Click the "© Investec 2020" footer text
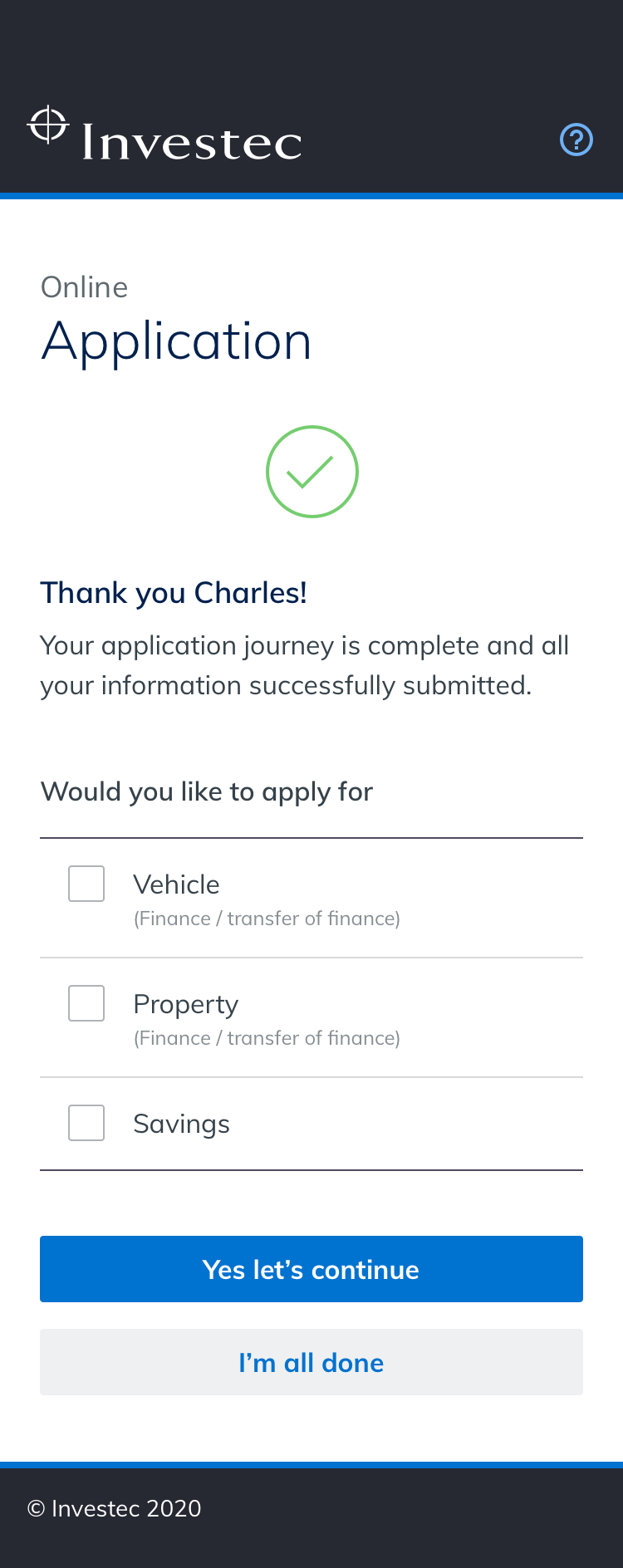Image resolution: width=623 pixels, height=1568 pixels. pos(115,1508)
